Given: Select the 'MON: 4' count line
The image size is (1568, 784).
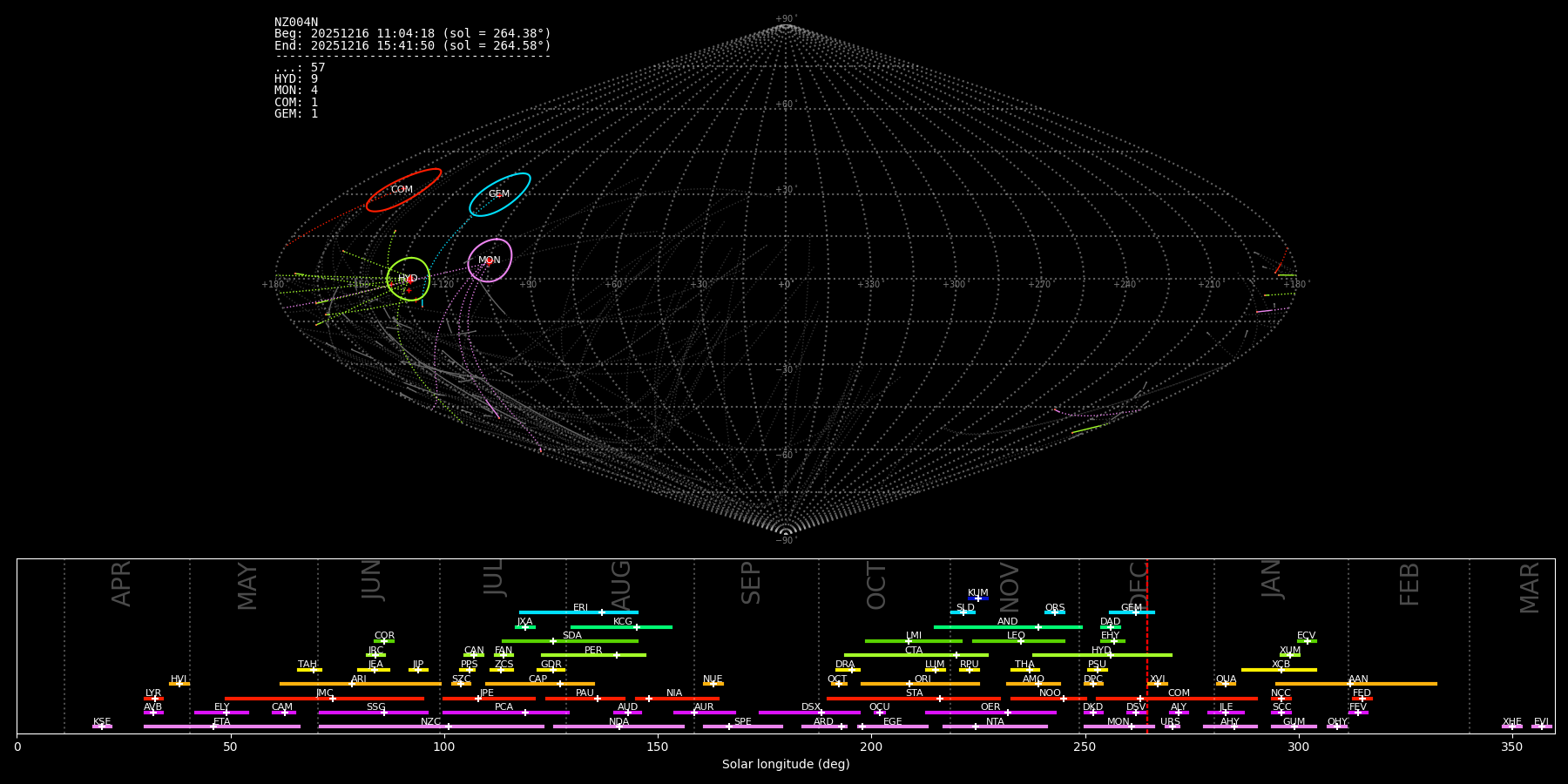Looking at the screenshot, I should pos(296,91).
